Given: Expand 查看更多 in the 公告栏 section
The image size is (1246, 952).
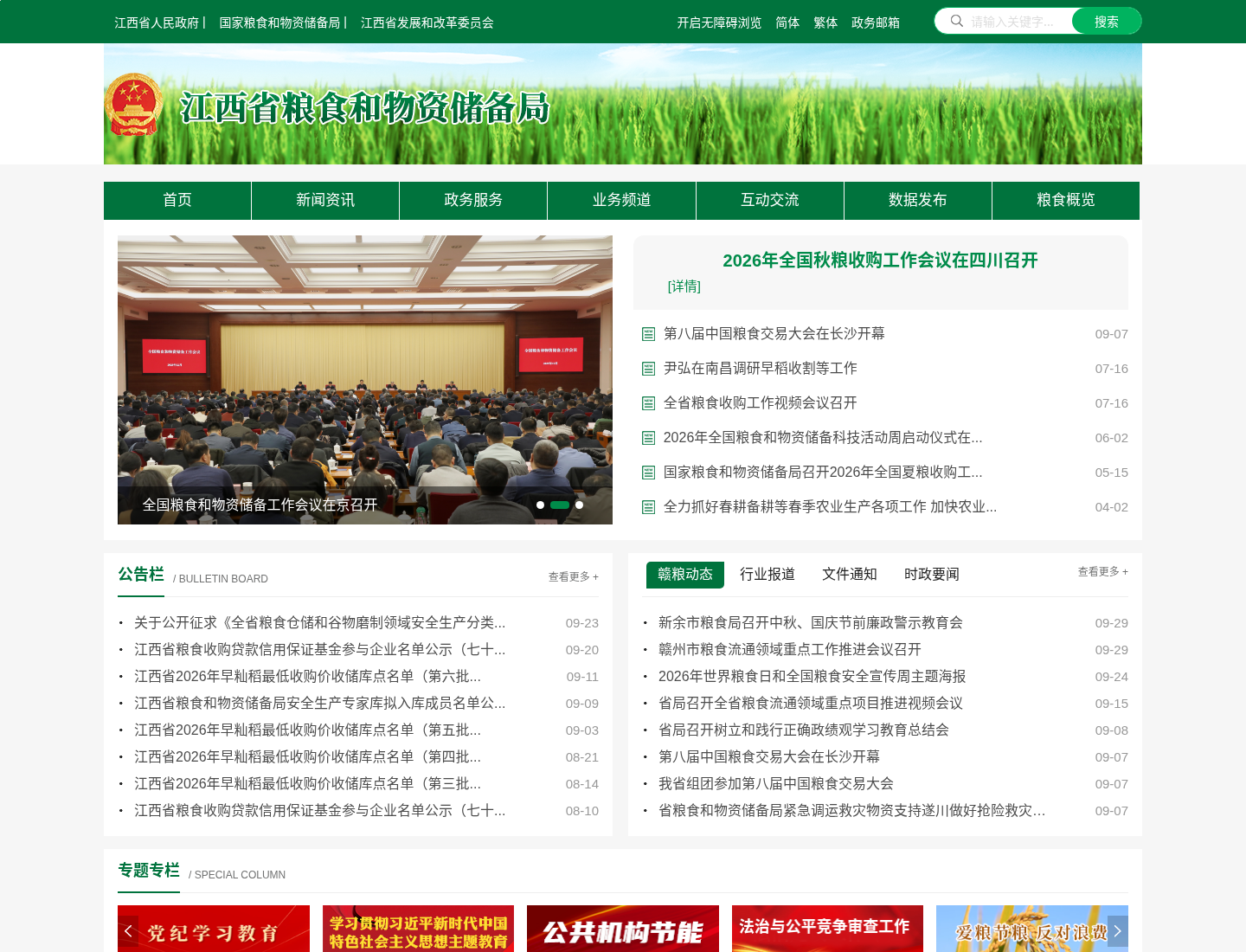Looking at the screenshot, I should coord(573,576).
